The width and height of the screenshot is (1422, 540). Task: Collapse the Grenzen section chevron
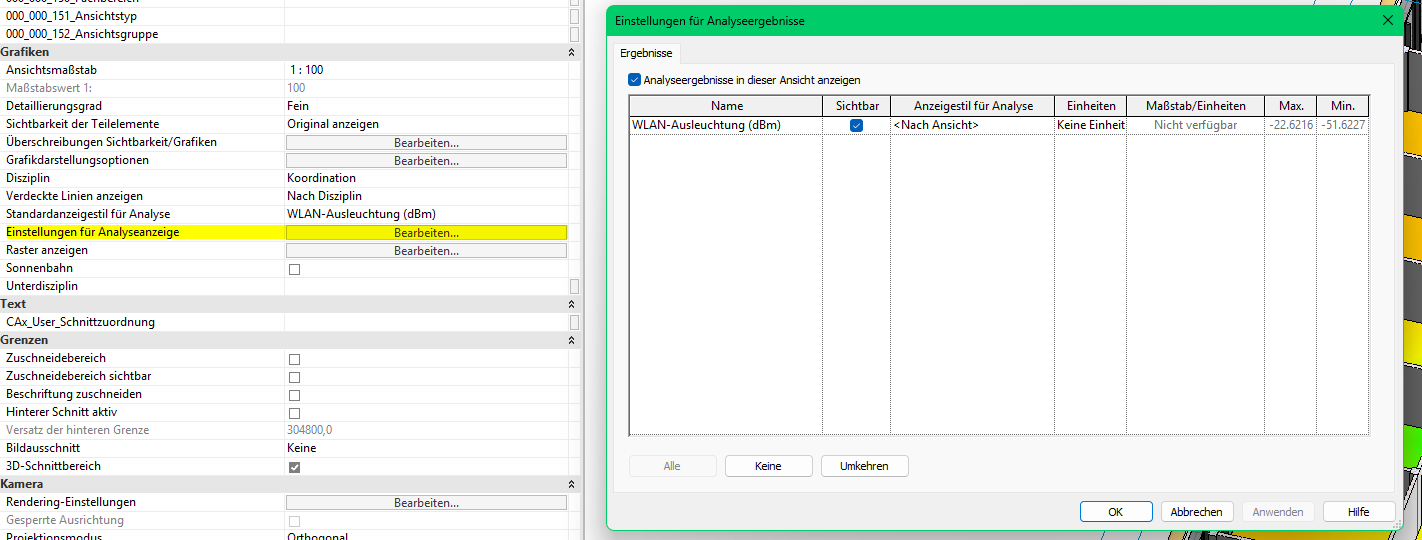(x=571, y=340)
